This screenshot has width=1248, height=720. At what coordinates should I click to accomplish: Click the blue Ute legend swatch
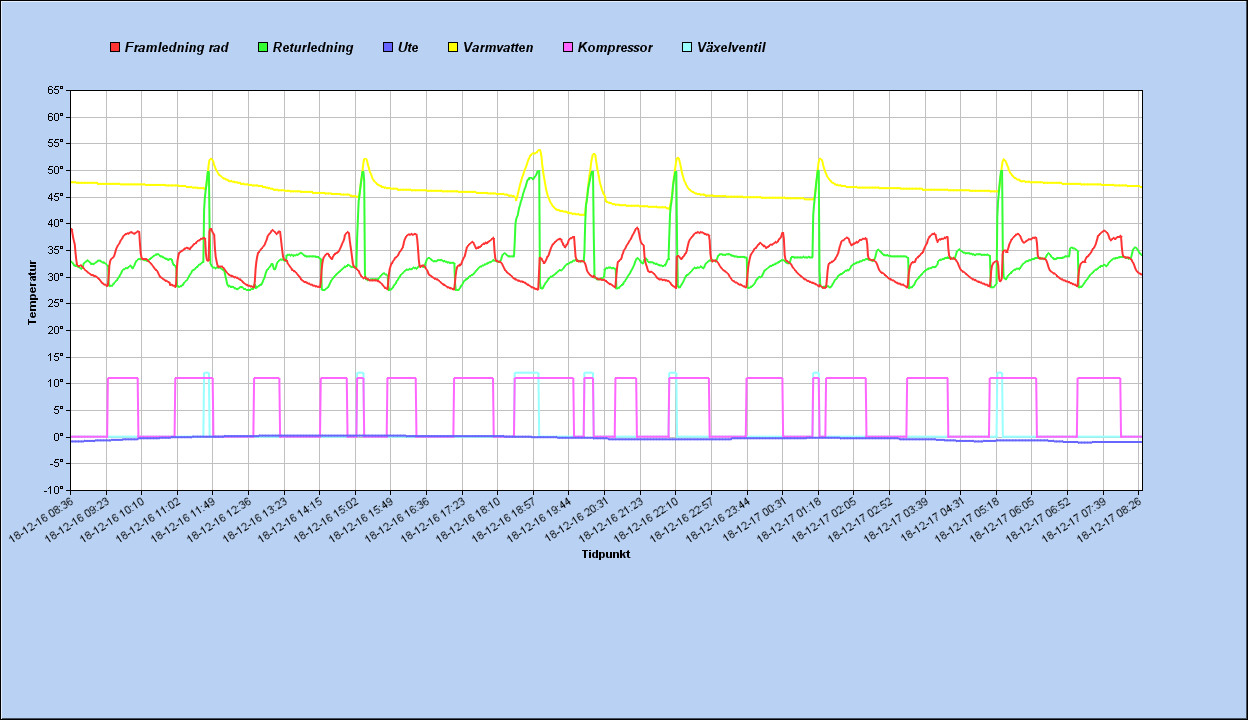tap(388, 48)
